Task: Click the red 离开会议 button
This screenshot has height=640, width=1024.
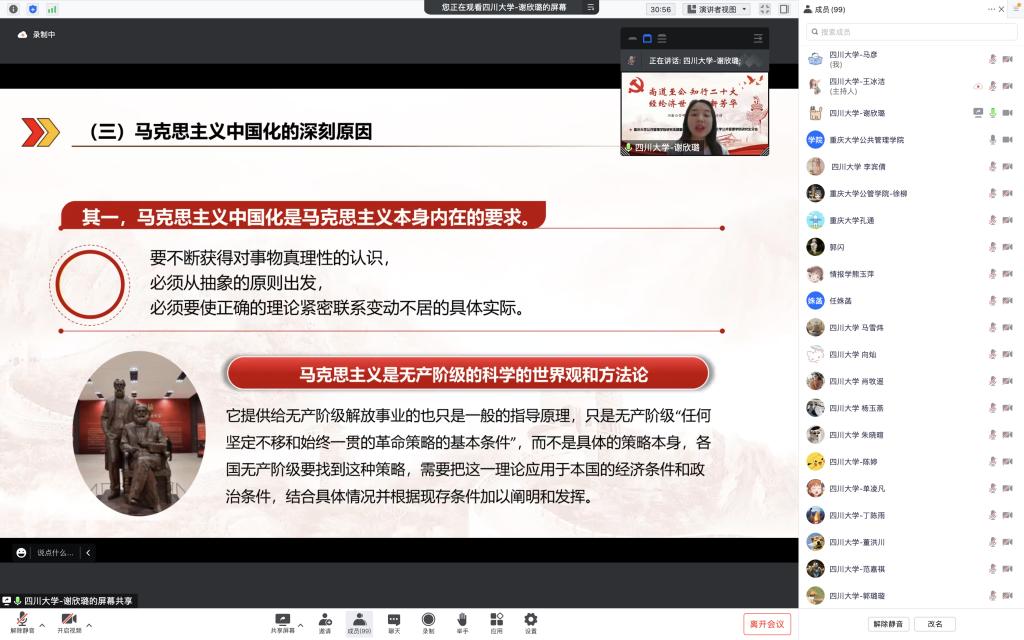Action: pos(767,624)
